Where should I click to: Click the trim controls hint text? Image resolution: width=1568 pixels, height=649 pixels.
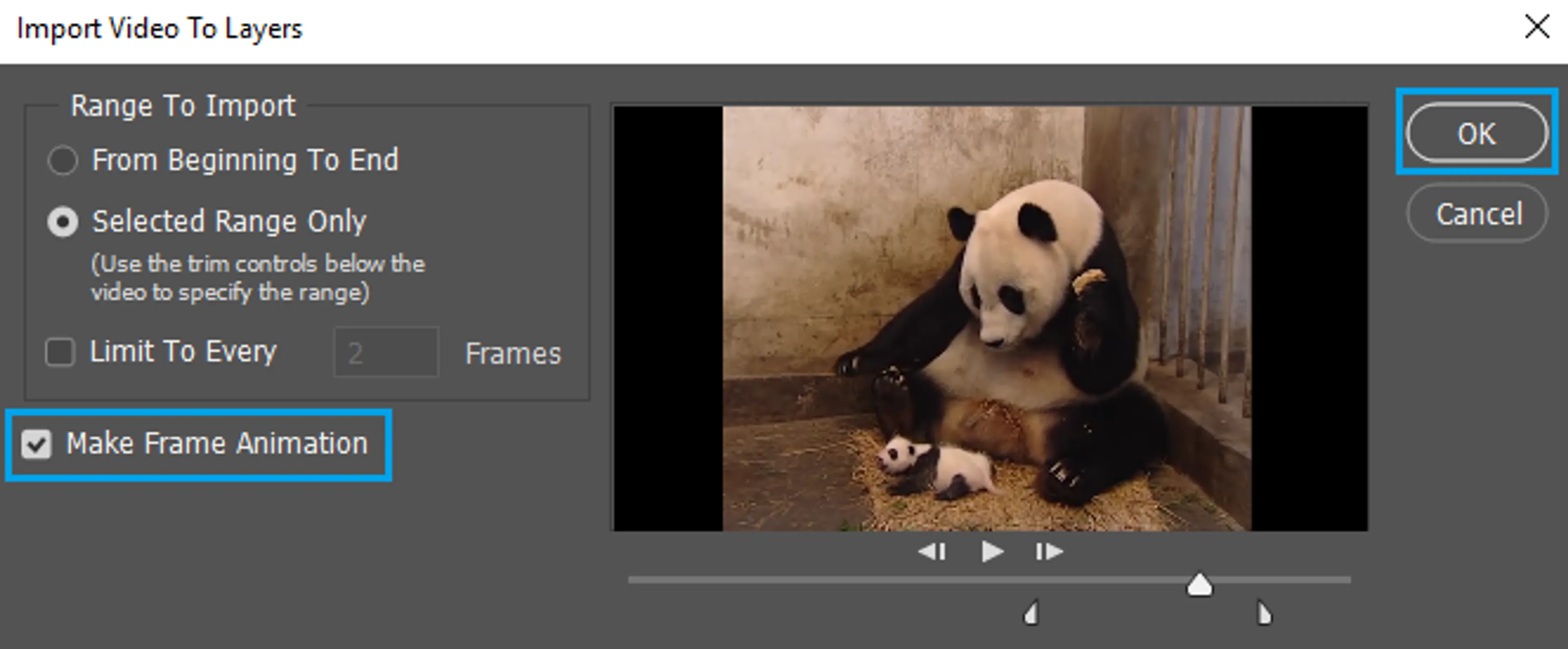click(x=258, y=278)
